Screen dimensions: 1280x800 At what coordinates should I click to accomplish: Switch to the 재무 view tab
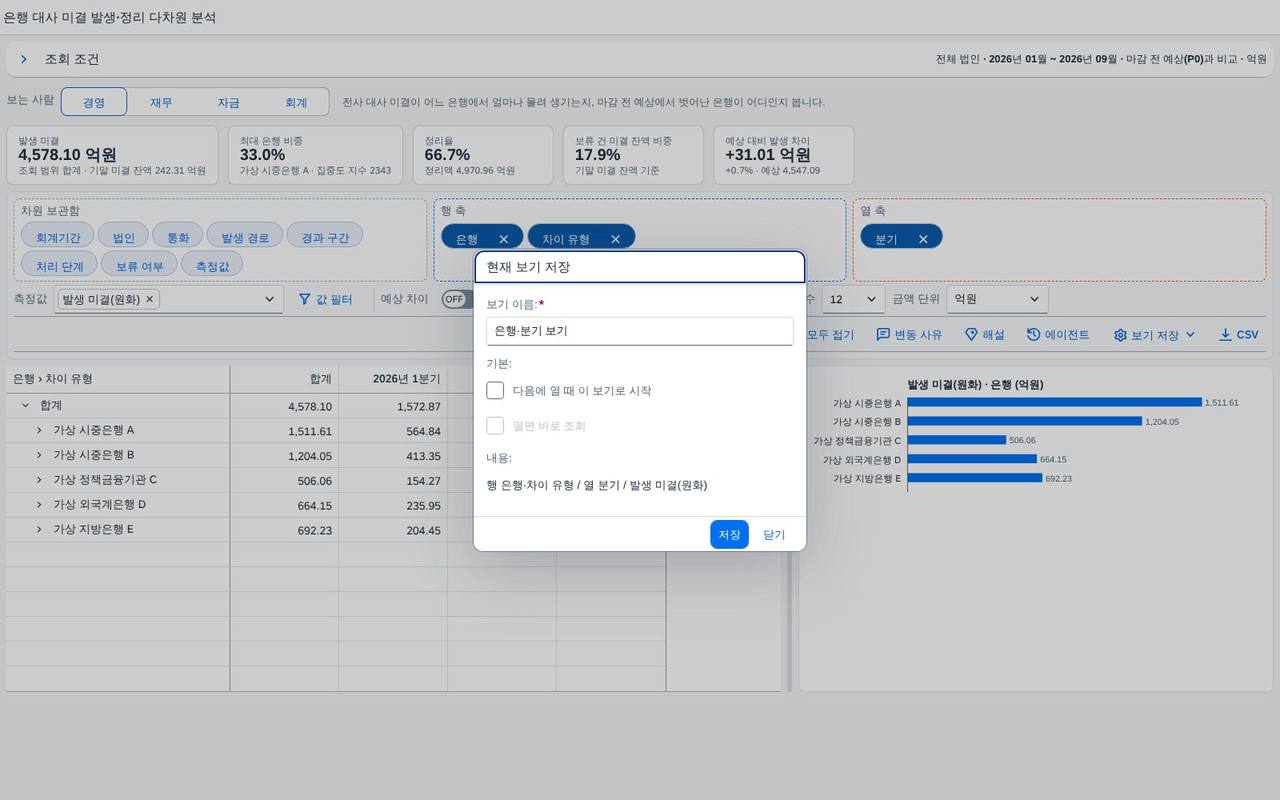[161, 102]
